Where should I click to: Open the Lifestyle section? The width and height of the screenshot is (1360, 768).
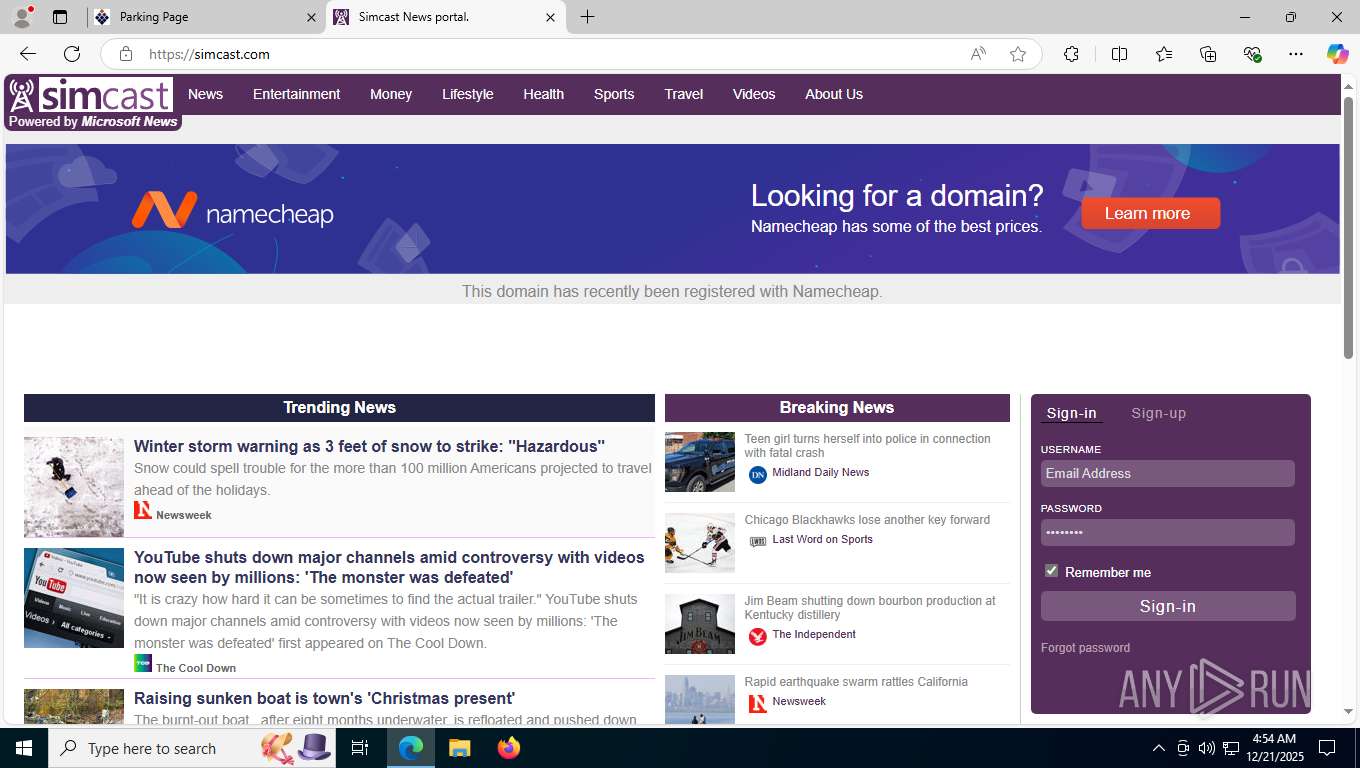coord(468,94)
